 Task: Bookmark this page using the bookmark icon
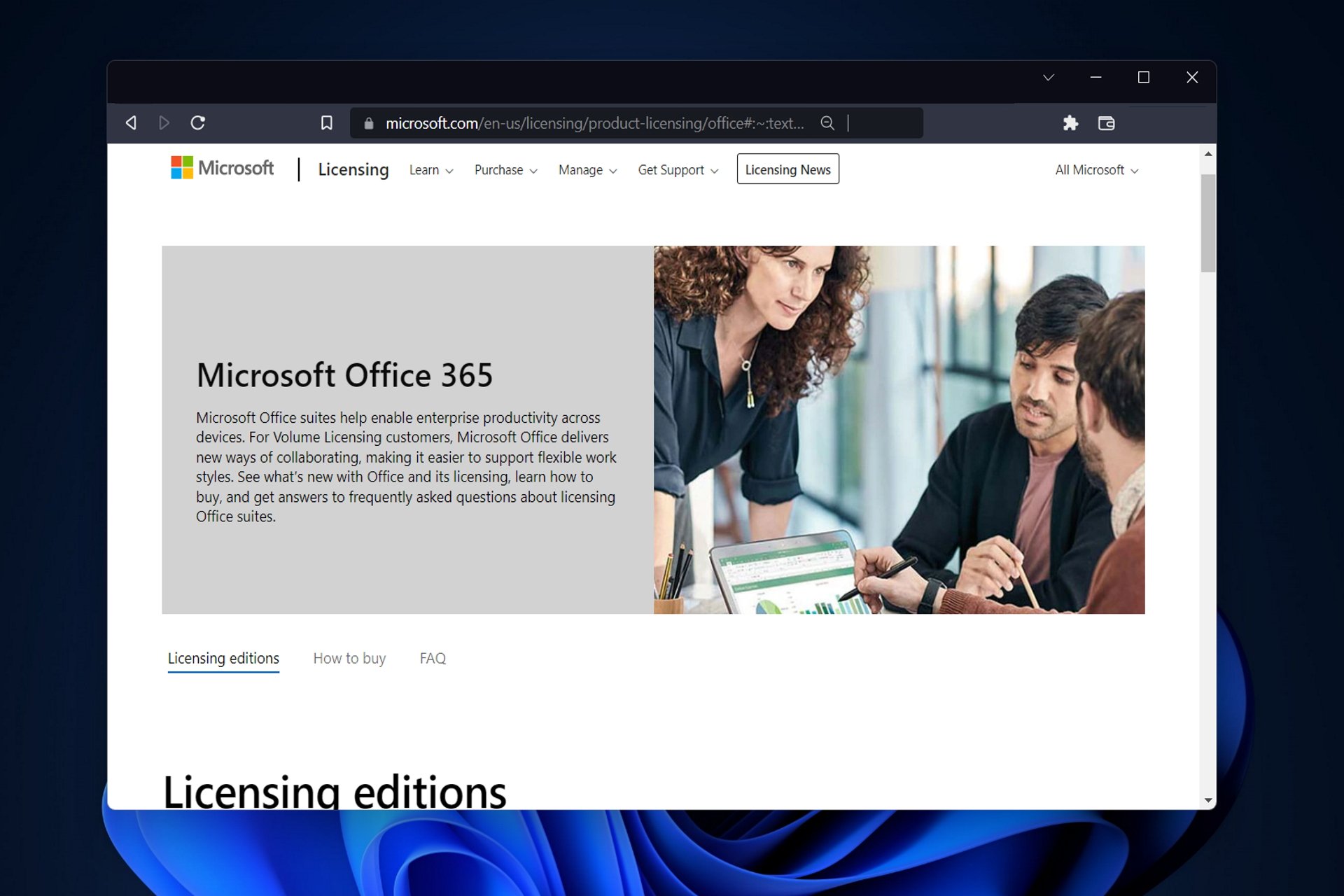pyautogui.click(x=327, y=123)
